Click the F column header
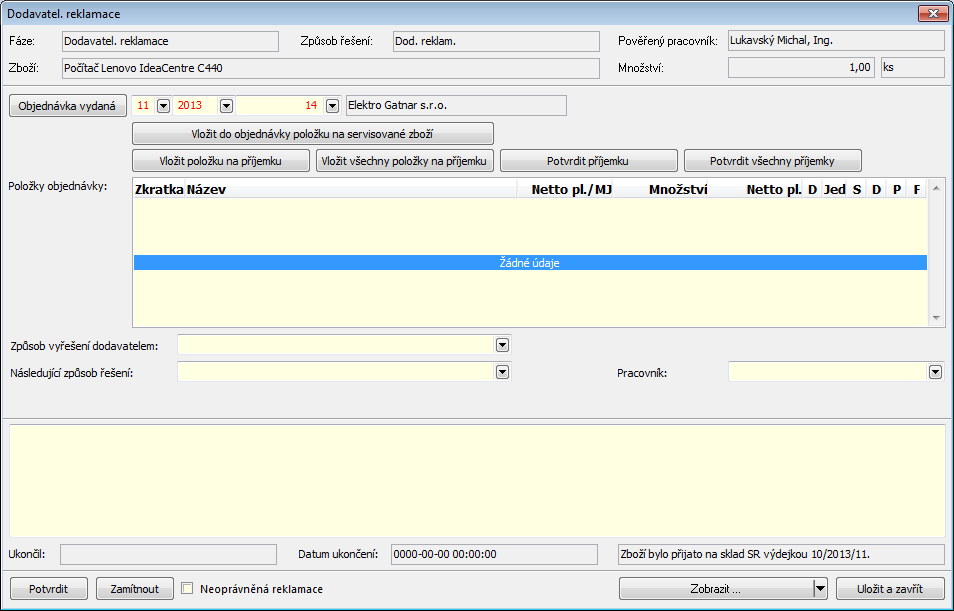Image resolution: width=954 pixels, height=611 pixels. click(916, 189)
